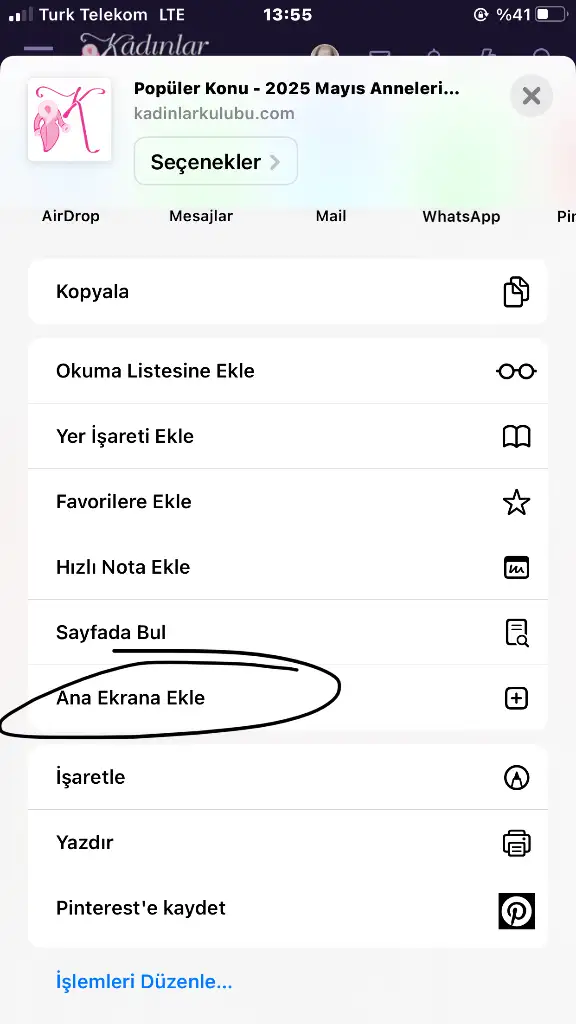Screen dimensions: 576x1024
Task: Open the Seçenekler options chevron button
Action: pos(216,161)
